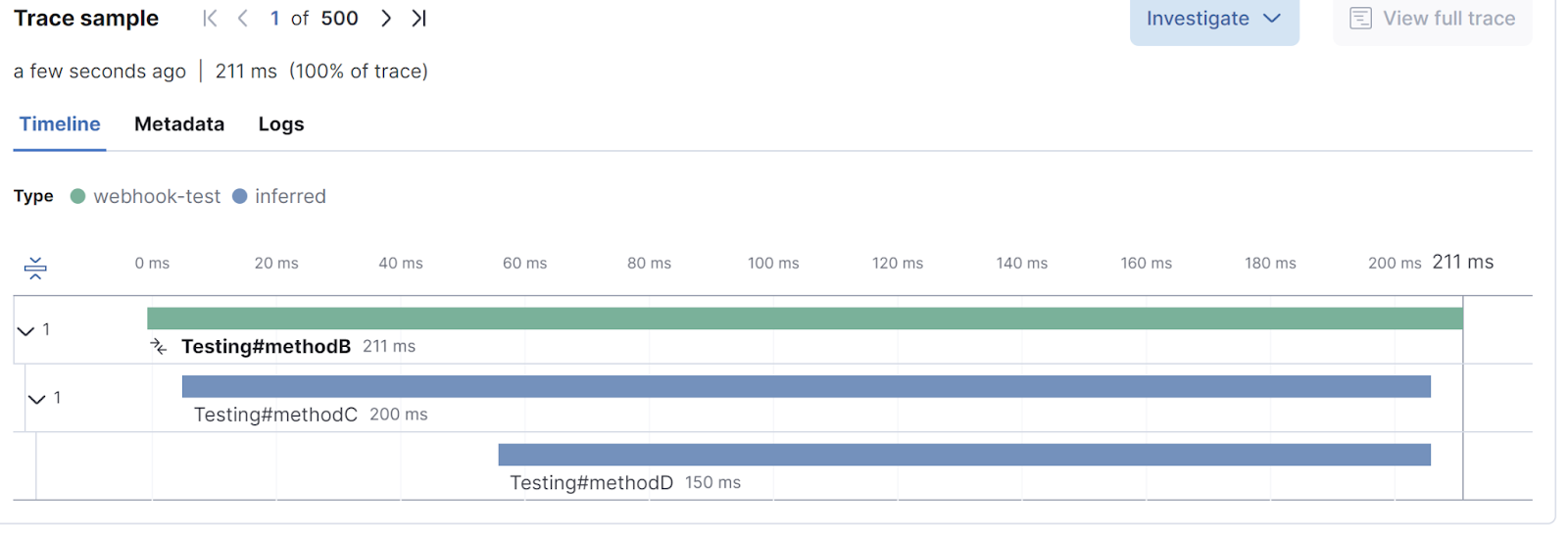Screen dimensions: 1568x540
Task: Click the collapse-all spans icon in timeline
Action: pos(35,268)
